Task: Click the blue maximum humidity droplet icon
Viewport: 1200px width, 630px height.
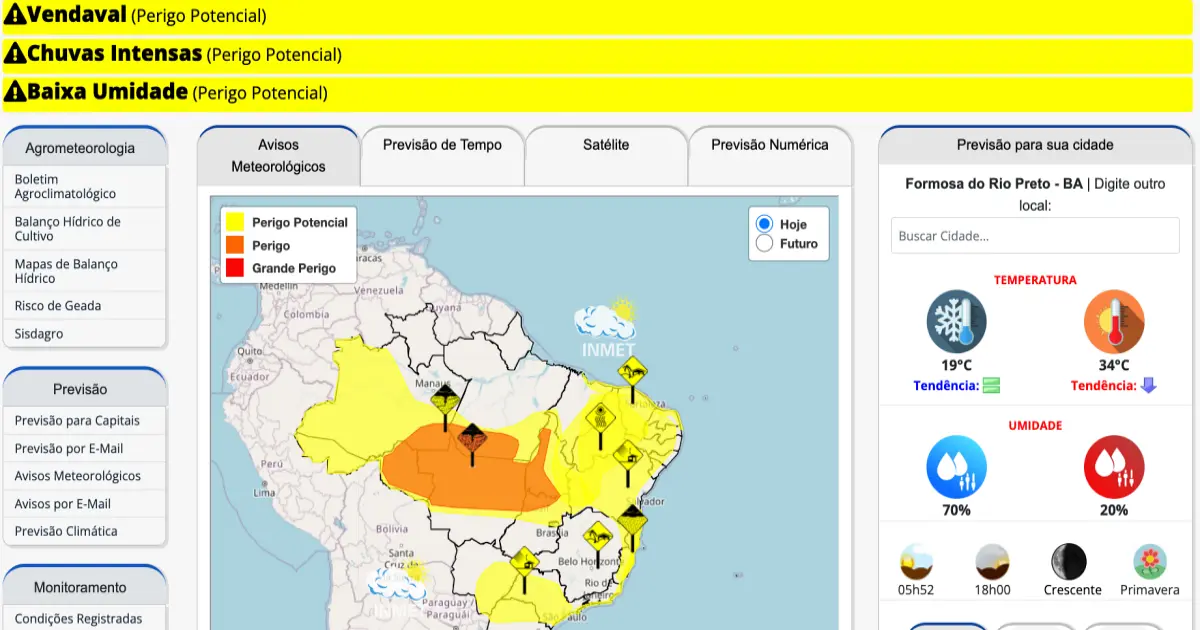Action: click(956, 467)
